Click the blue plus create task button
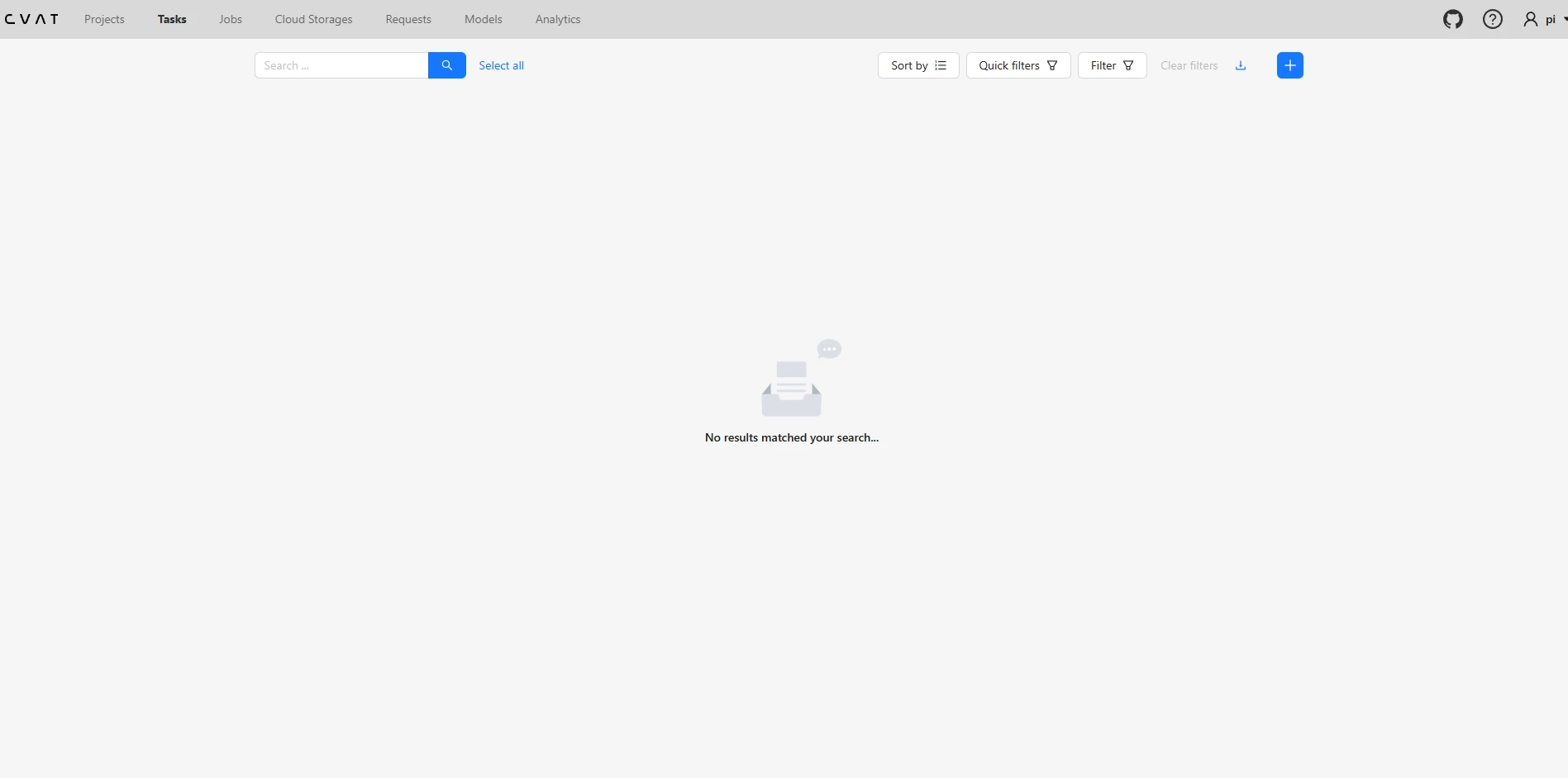 [1290, 65]
